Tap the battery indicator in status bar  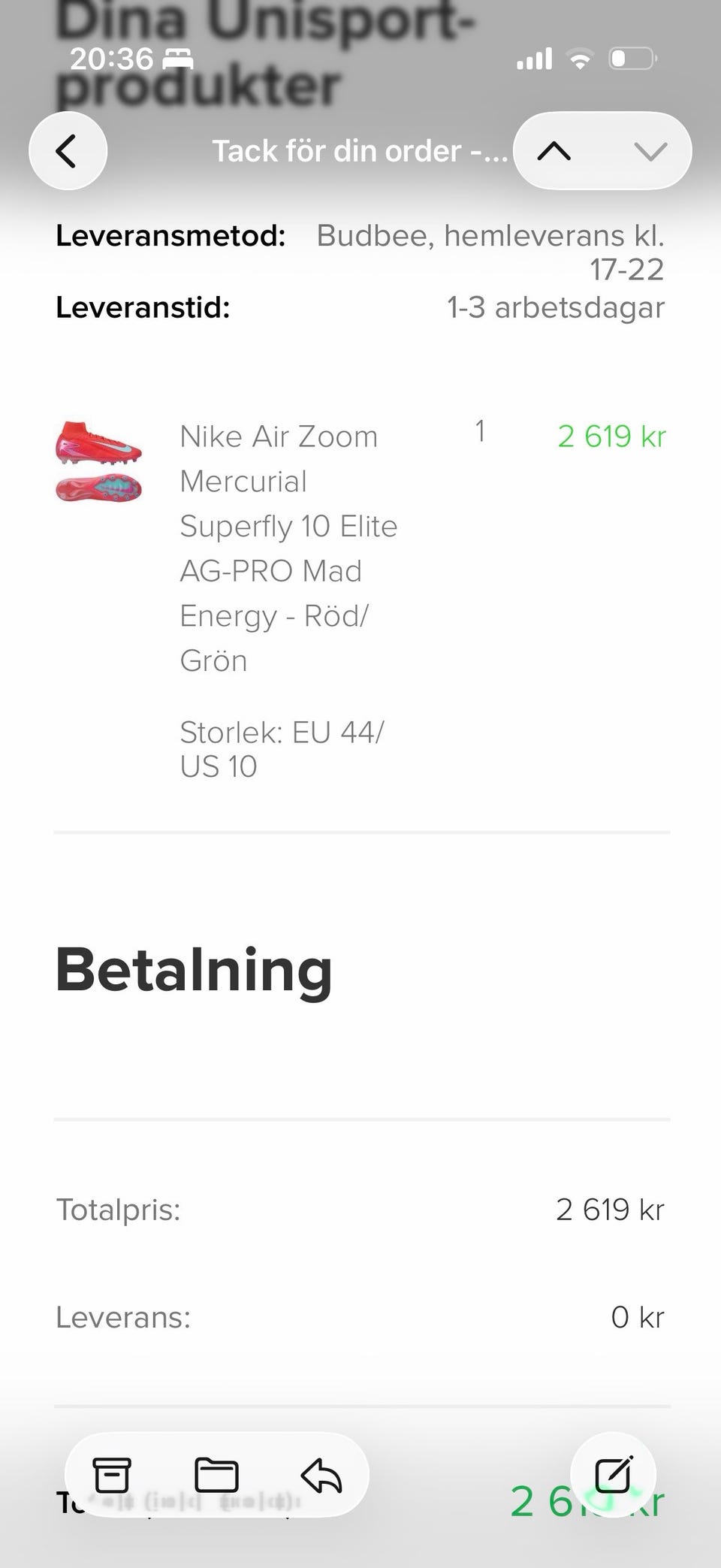(x=632, y=58)
